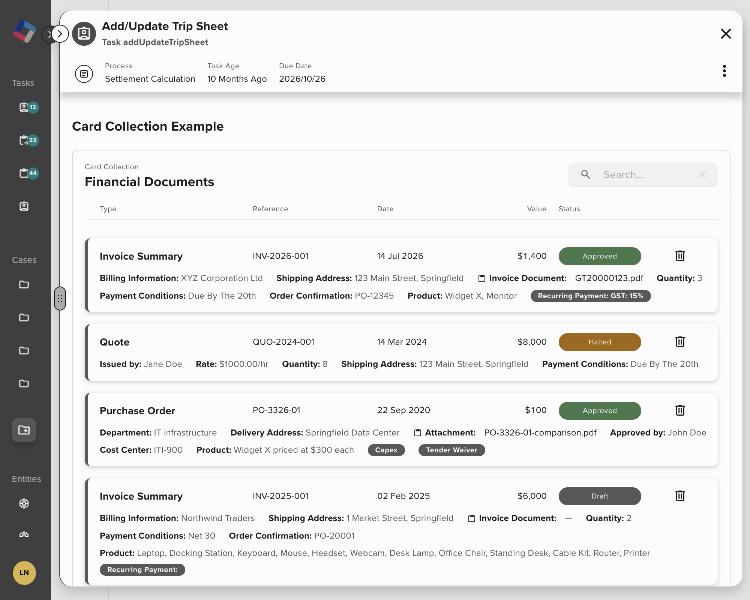Viewport: 750px width, 600px height.
Task: Click the Quote card title
Action: (114, 342)
